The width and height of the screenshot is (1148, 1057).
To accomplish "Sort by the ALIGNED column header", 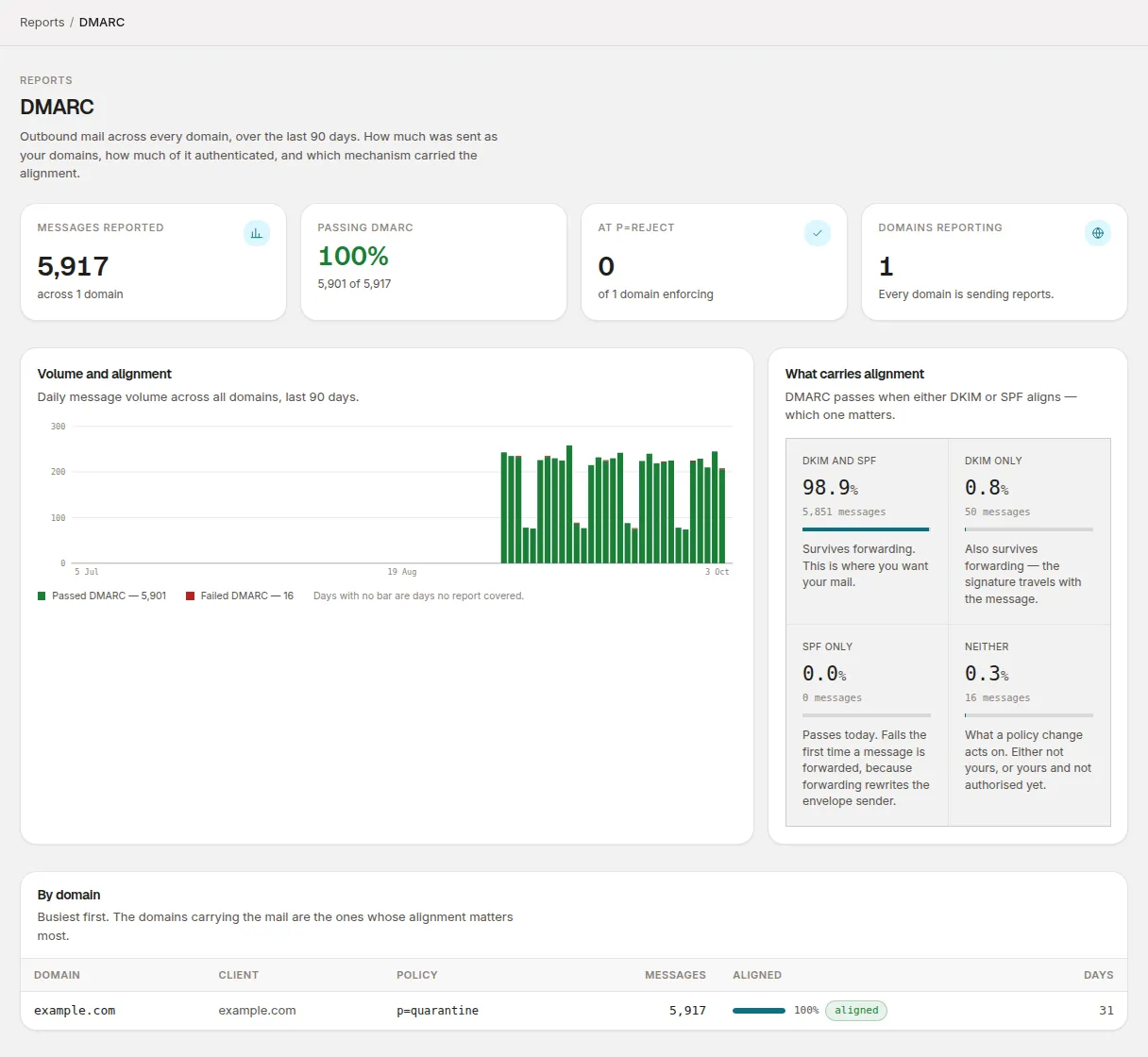I will [x=757, y=975].
